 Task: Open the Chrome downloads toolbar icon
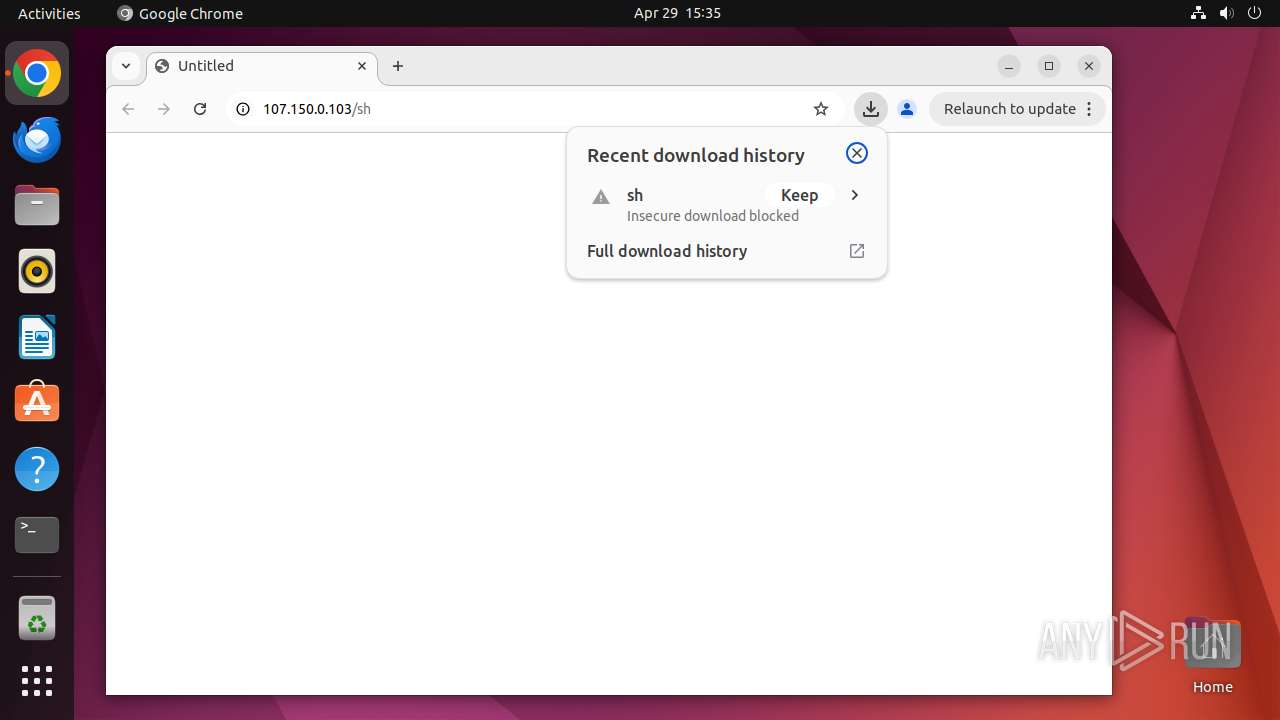(870, 109)
